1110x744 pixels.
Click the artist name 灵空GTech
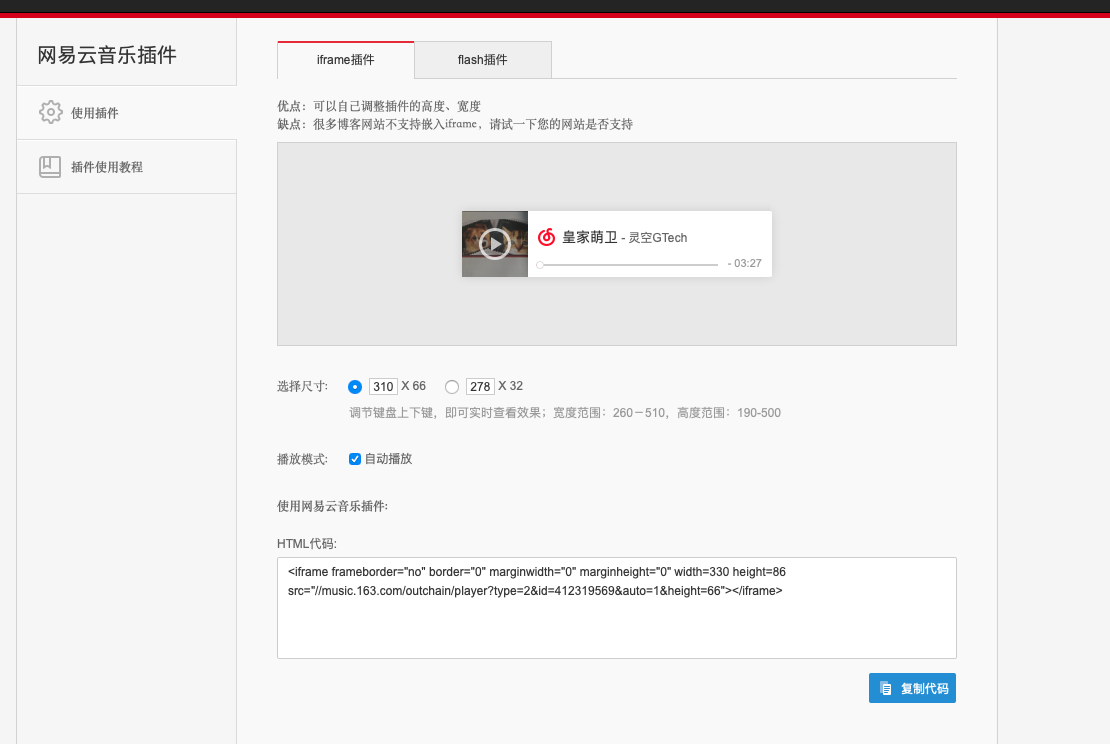click(658, 238)
